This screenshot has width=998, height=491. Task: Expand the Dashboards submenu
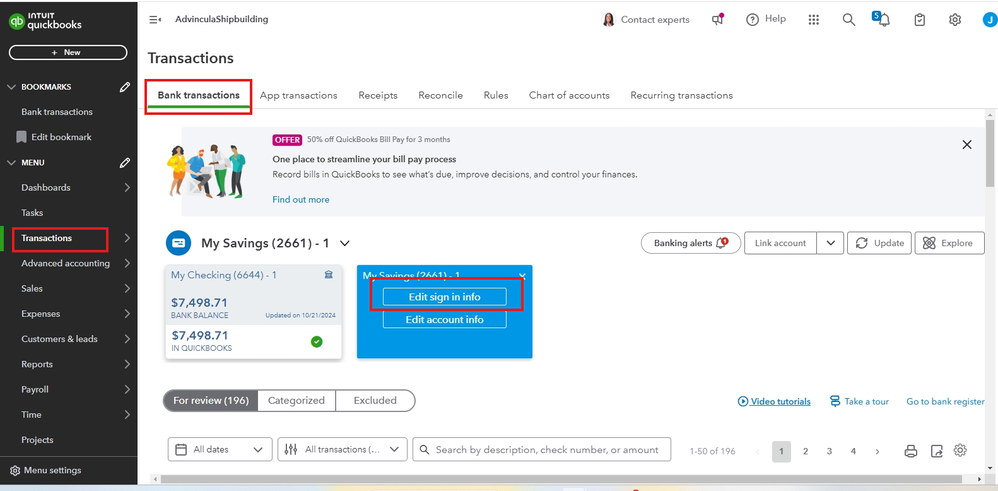[127, 188]
